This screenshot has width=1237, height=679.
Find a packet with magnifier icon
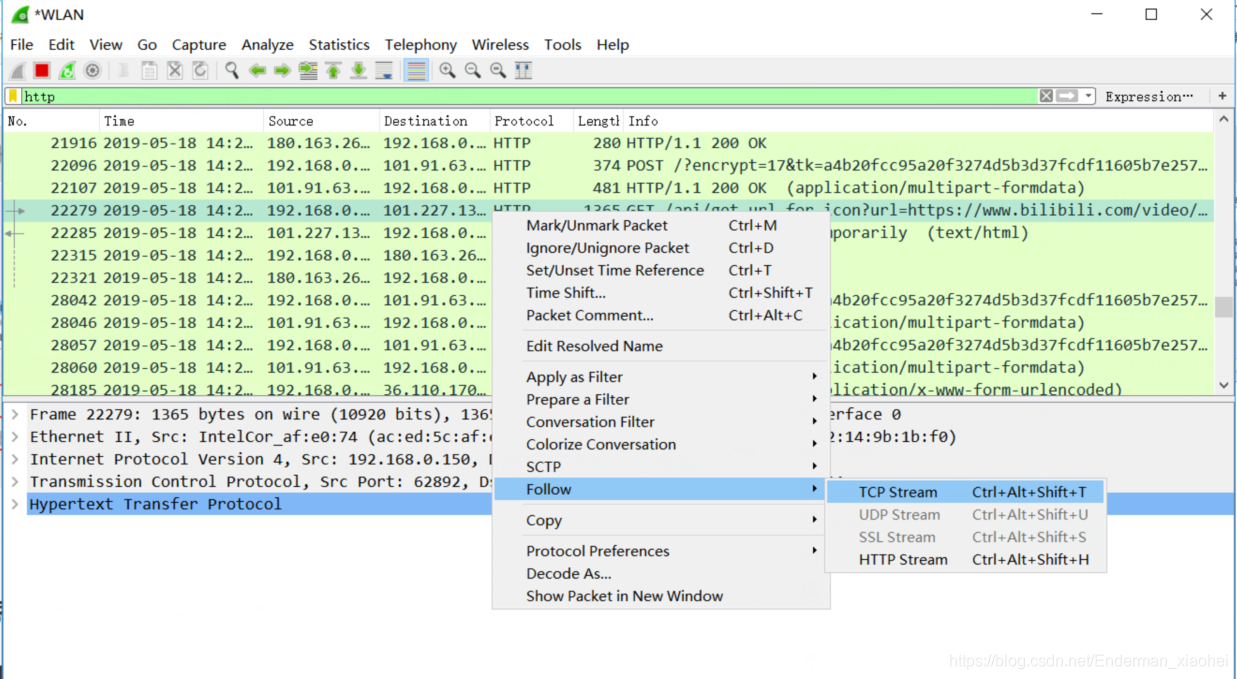pos(232,71)
